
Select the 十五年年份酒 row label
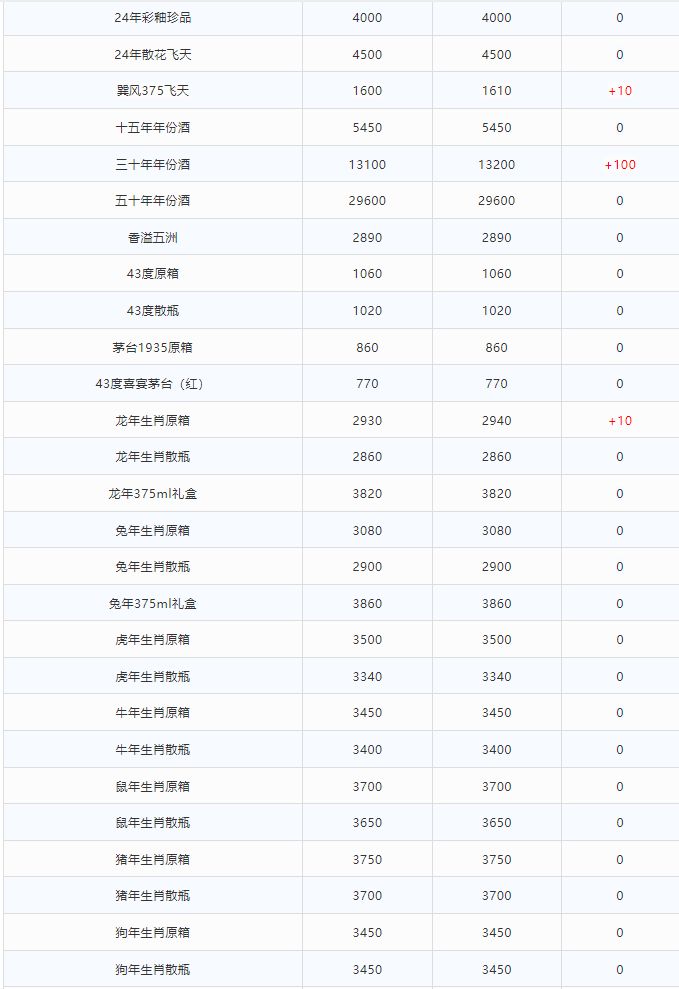coord(153,127)
